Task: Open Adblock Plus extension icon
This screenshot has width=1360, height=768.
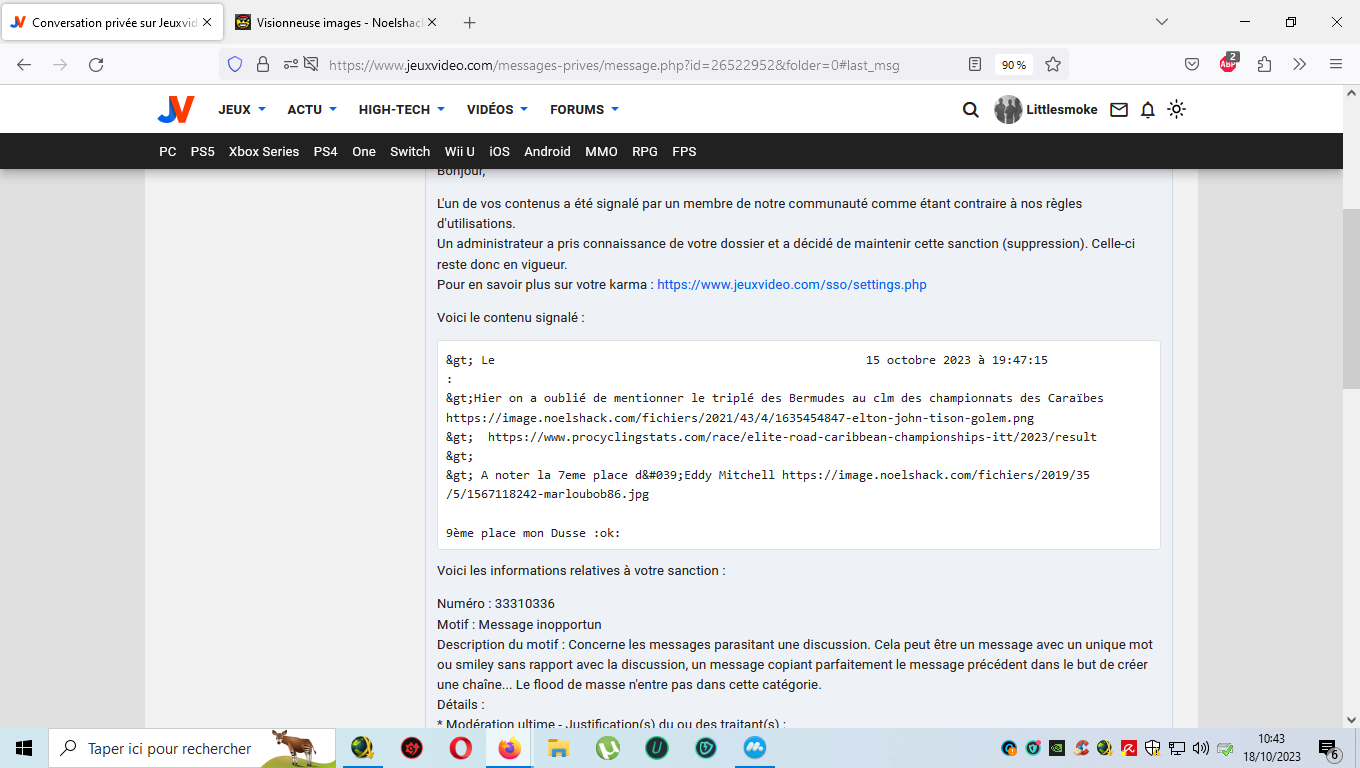Action: pyautogui.click(x=1228, y=64)
